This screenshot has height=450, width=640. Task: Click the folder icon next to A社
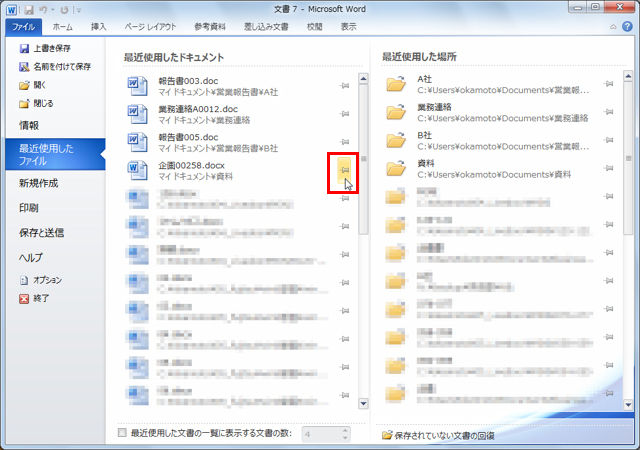396,84
